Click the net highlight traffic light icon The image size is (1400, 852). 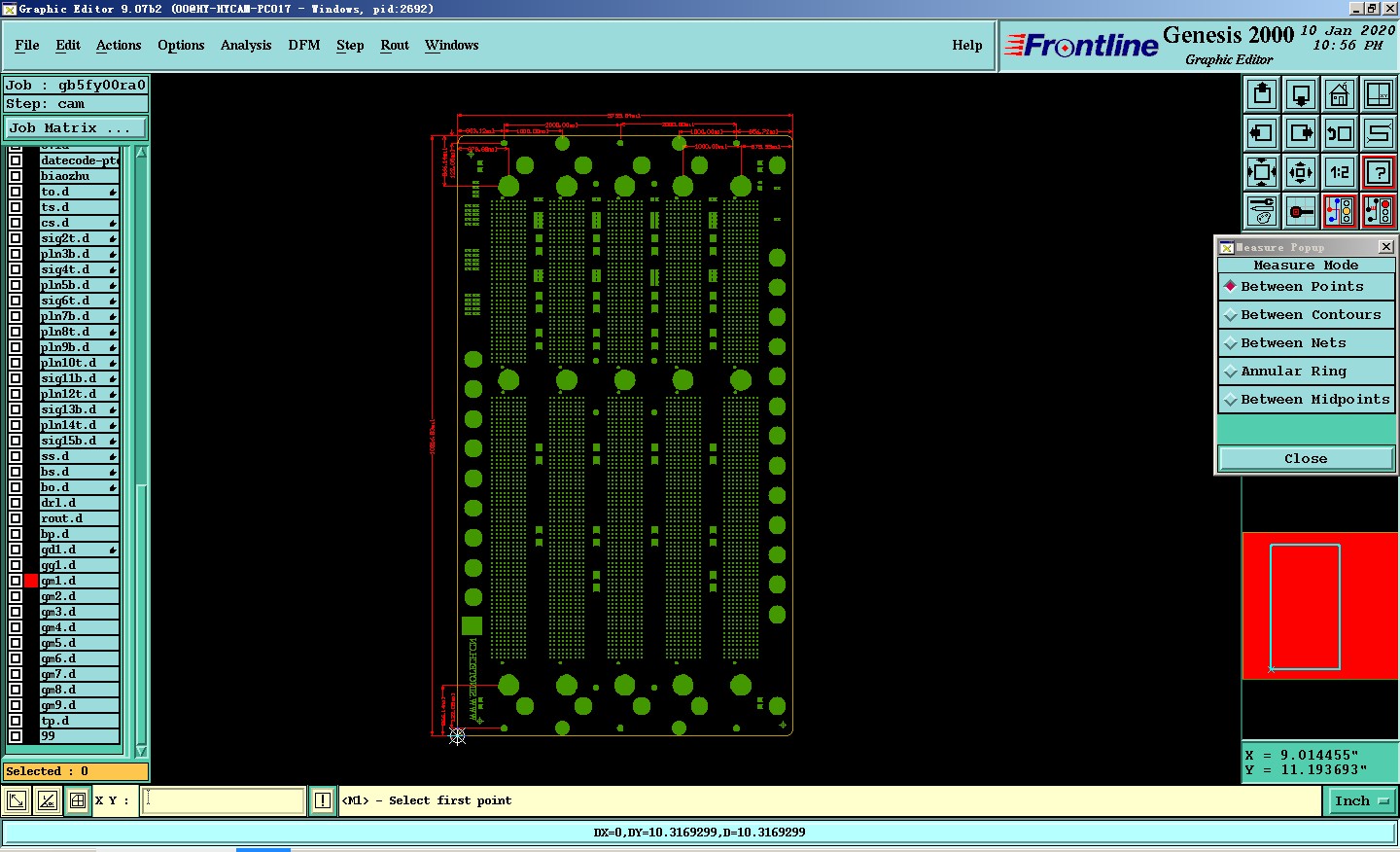click(1340, 211)
